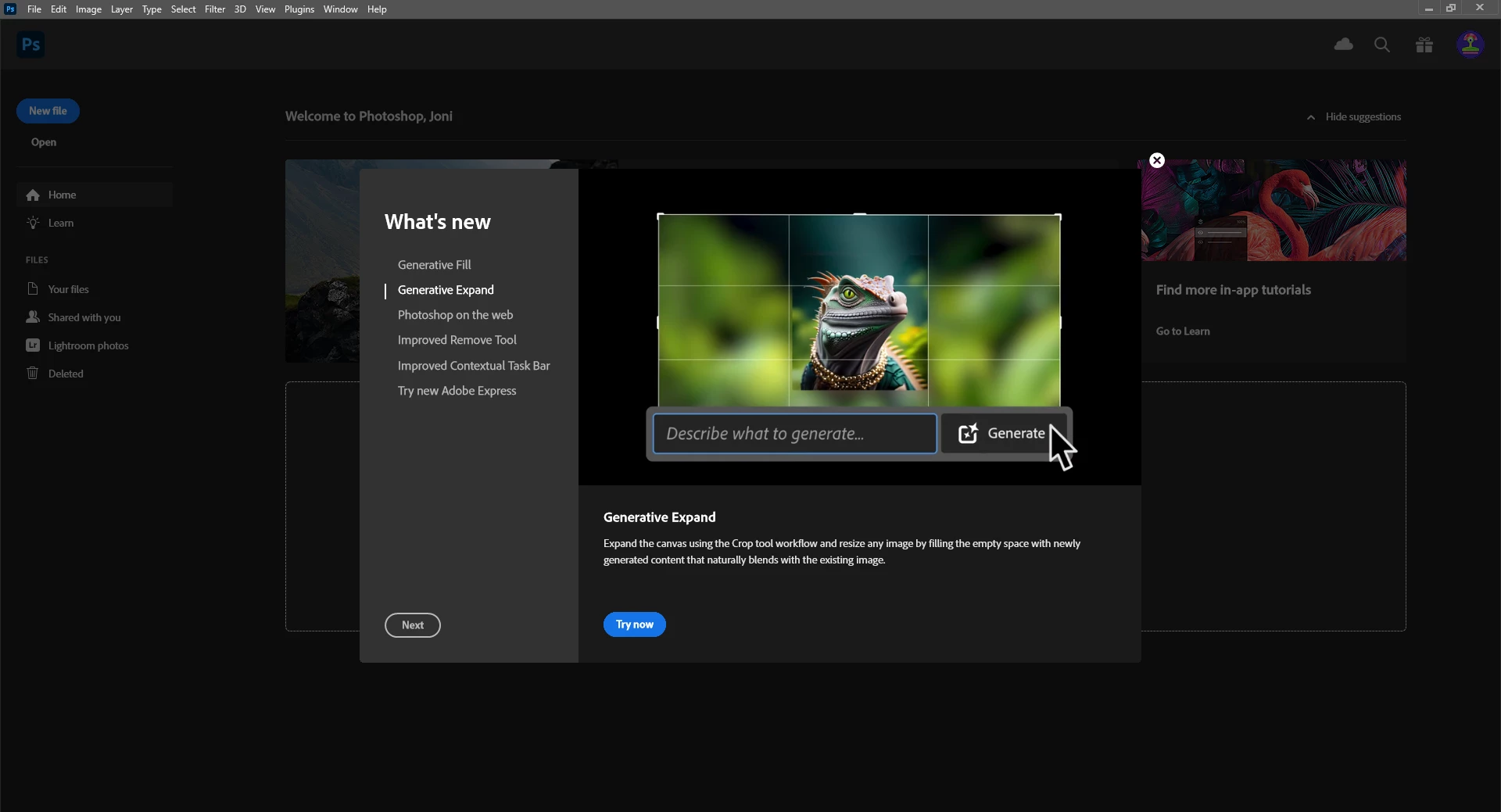Open the File menu

pos(34,9)
